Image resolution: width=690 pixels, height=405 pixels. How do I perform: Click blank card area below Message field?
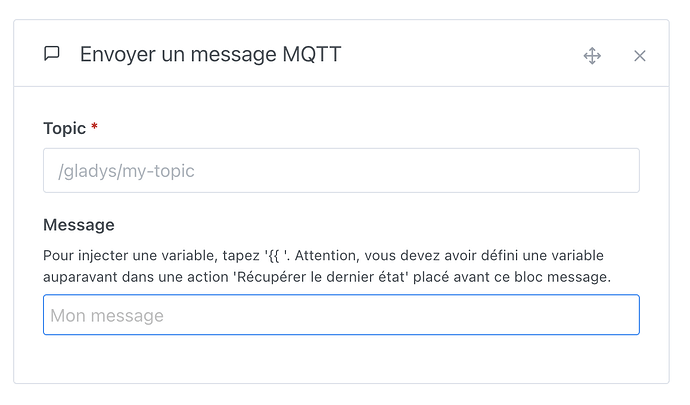[341, 358]
